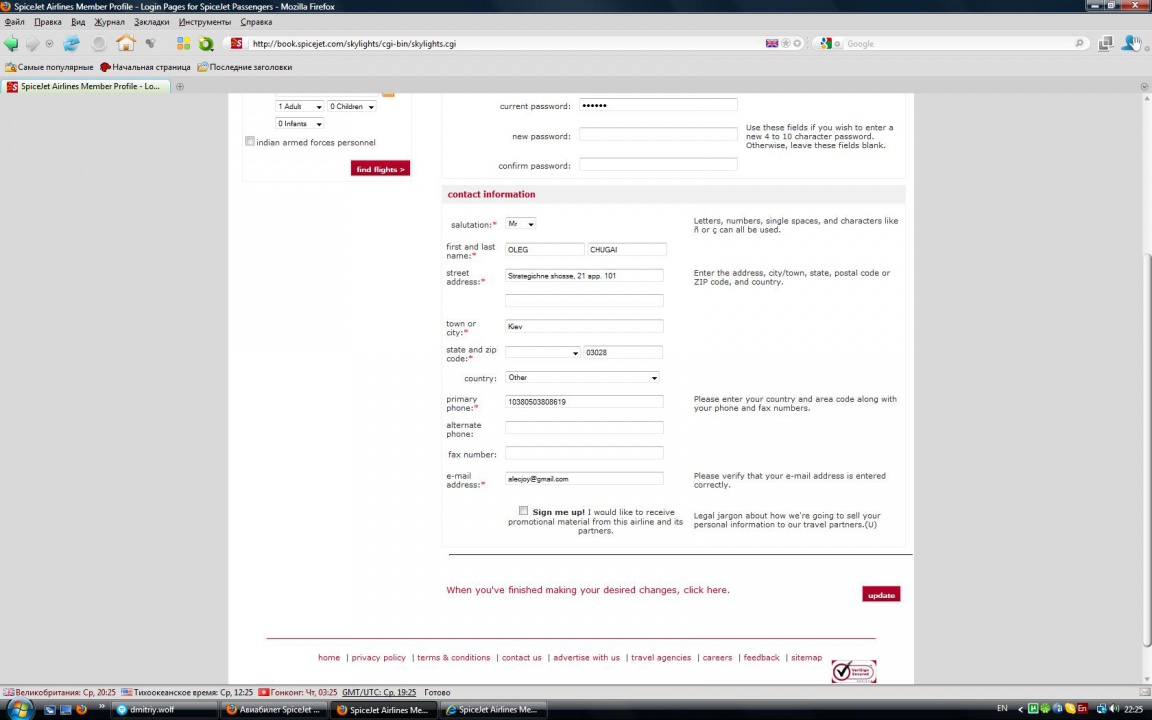Expand the country dropdown showing Other
Viewport: 1152px width, 720px height.
[581, 378]
